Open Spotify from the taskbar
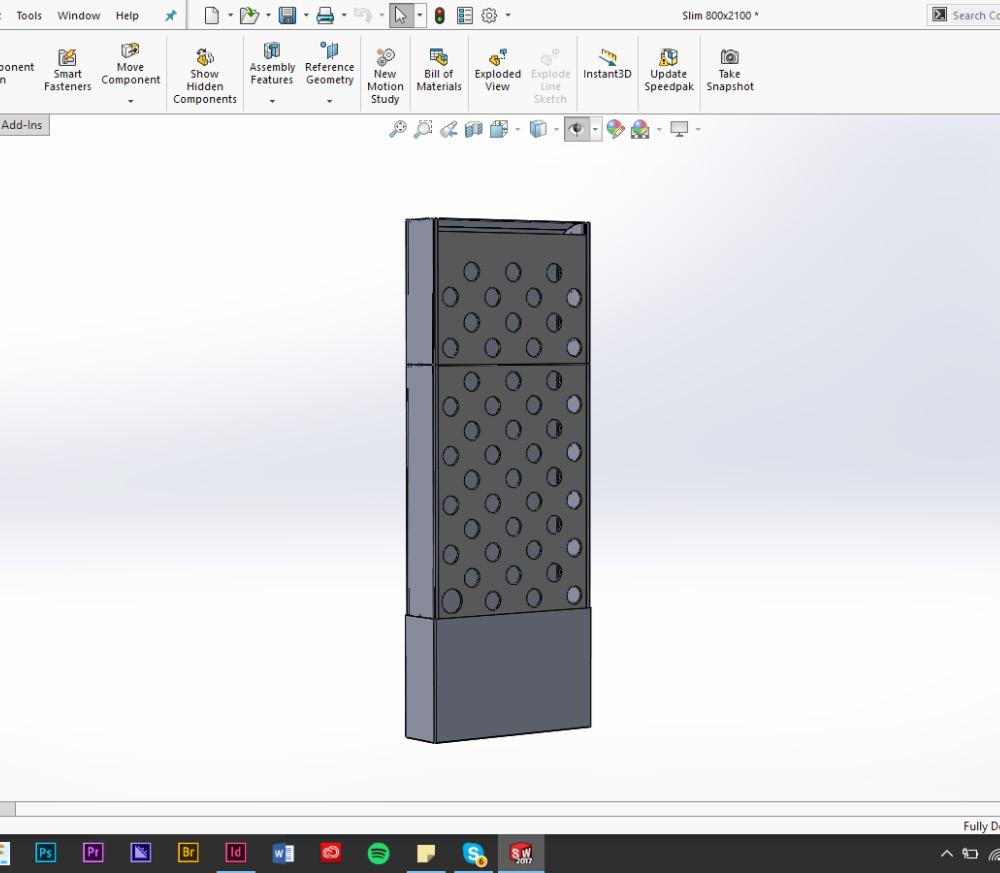Image resolution: width=1000 pixels, height=873 pixels. coord(378,853)
